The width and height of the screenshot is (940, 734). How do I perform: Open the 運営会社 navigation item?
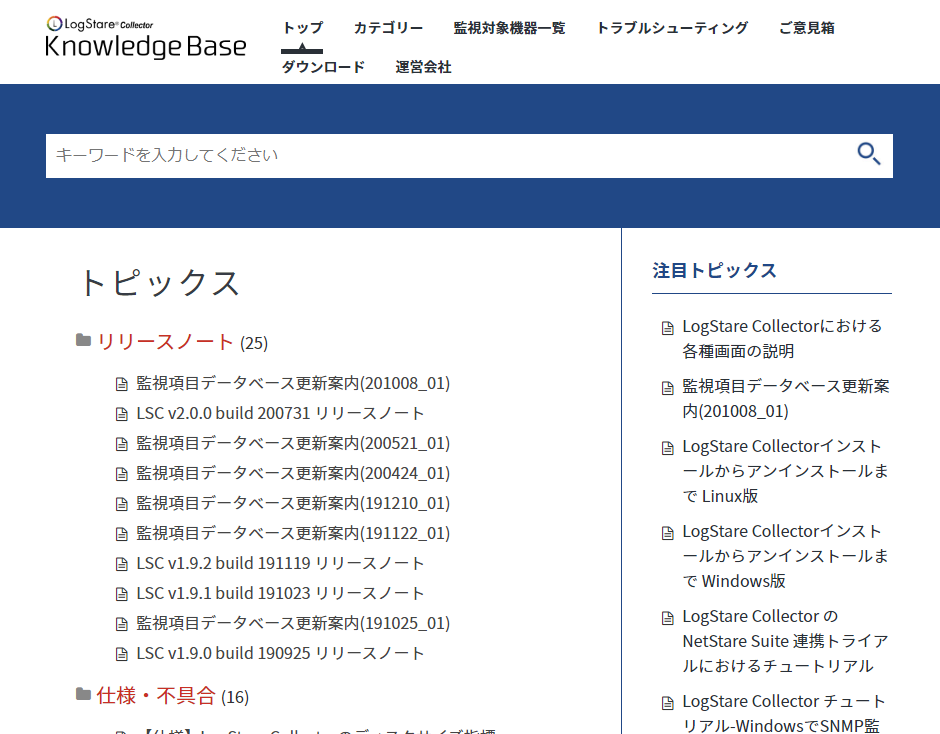tap(423, 67)
